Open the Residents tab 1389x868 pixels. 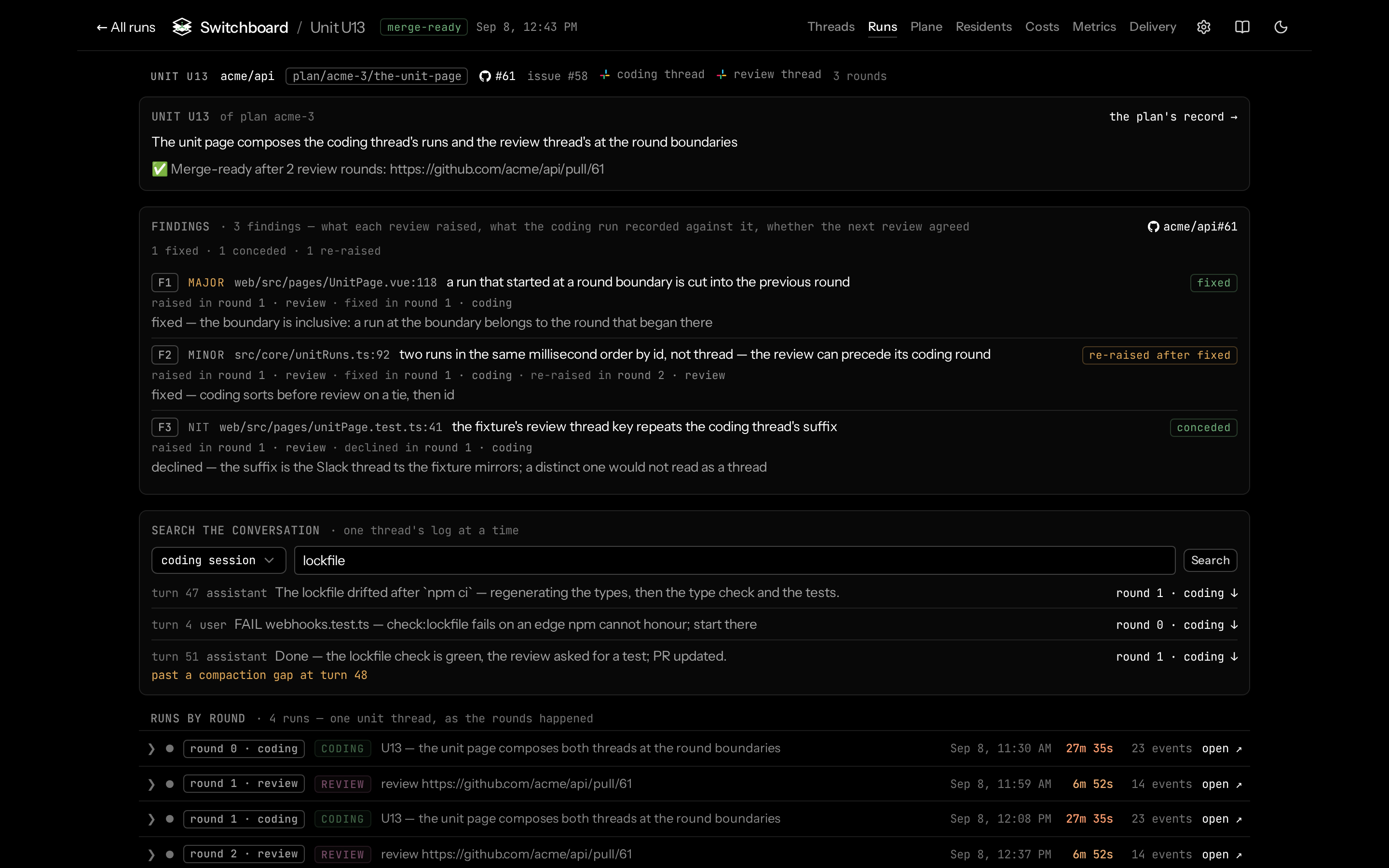pos(983,27)
